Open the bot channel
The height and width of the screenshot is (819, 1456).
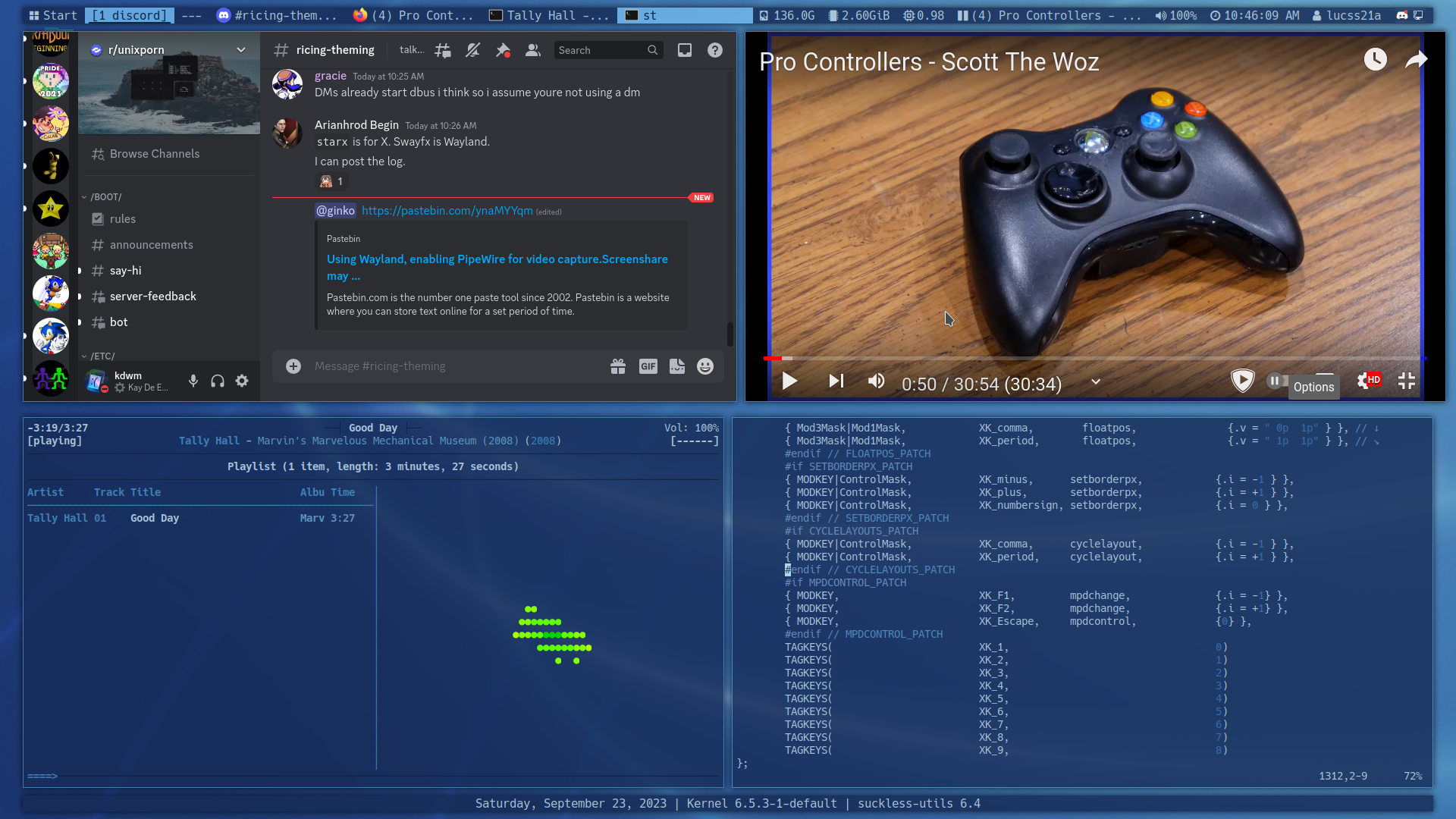[169, 322]
